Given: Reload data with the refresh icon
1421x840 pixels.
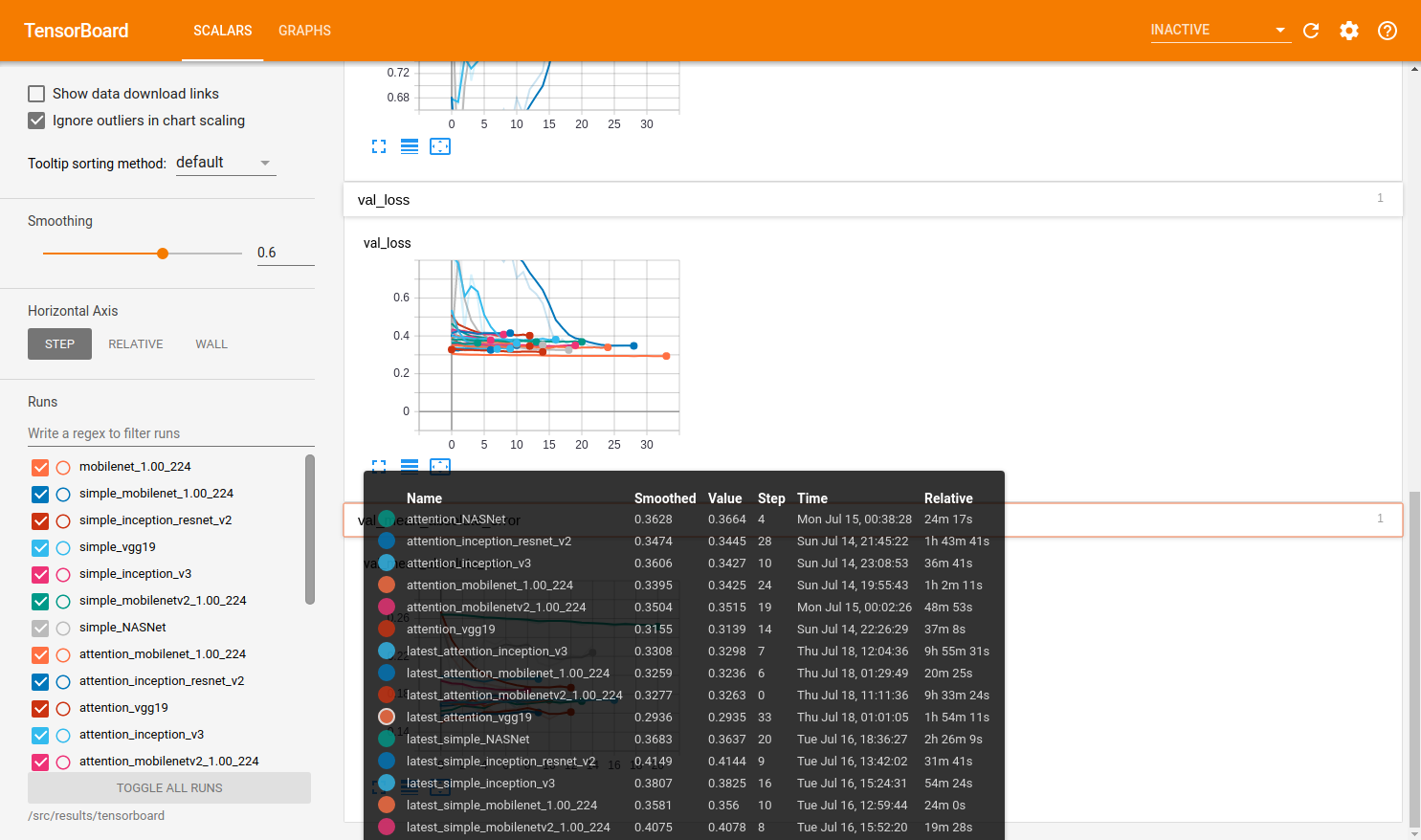Looking at the screenshot, I should (x=1311, y=31).
